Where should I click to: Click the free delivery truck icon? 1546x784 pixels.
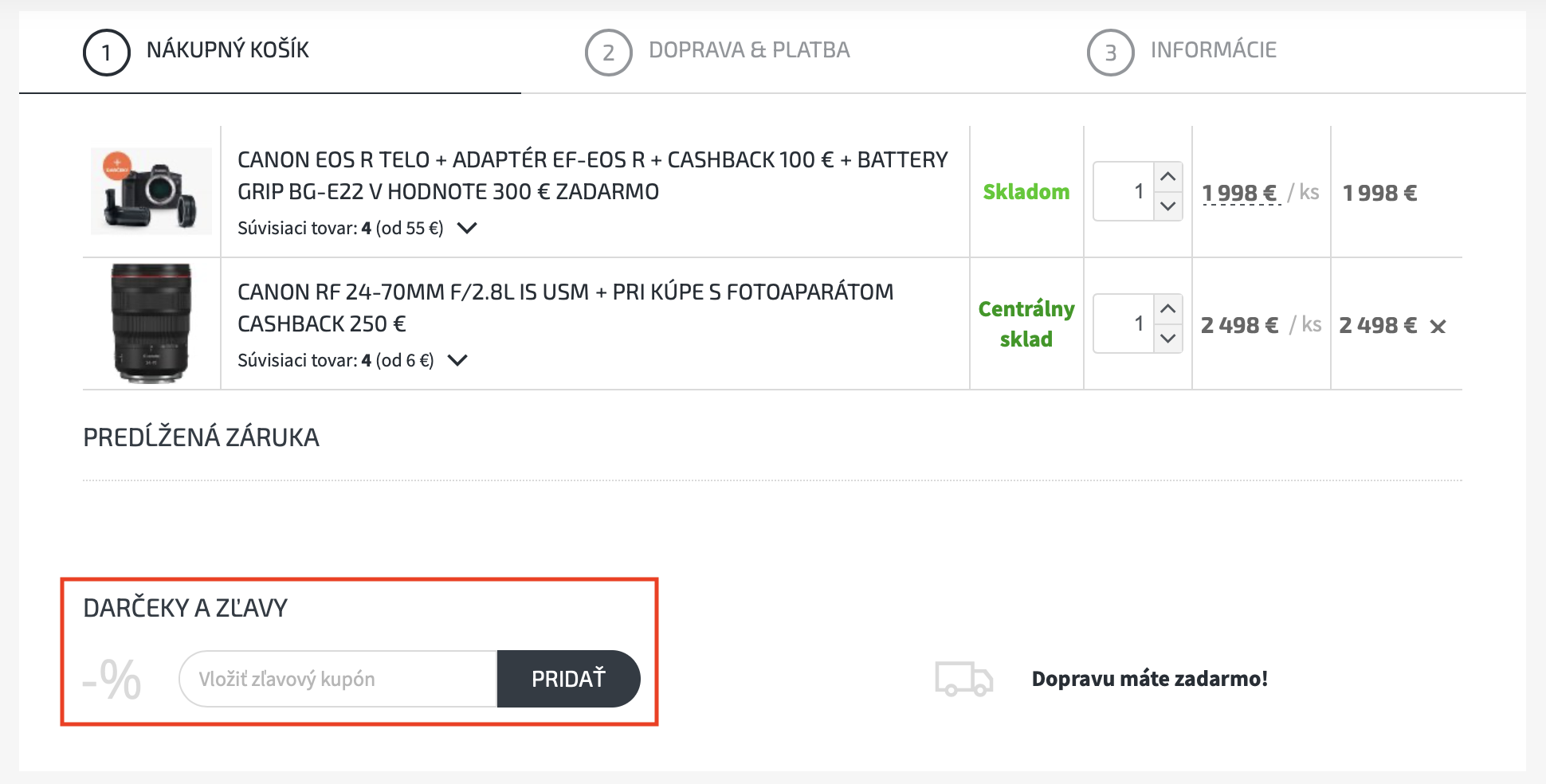(x=963, y=679)
